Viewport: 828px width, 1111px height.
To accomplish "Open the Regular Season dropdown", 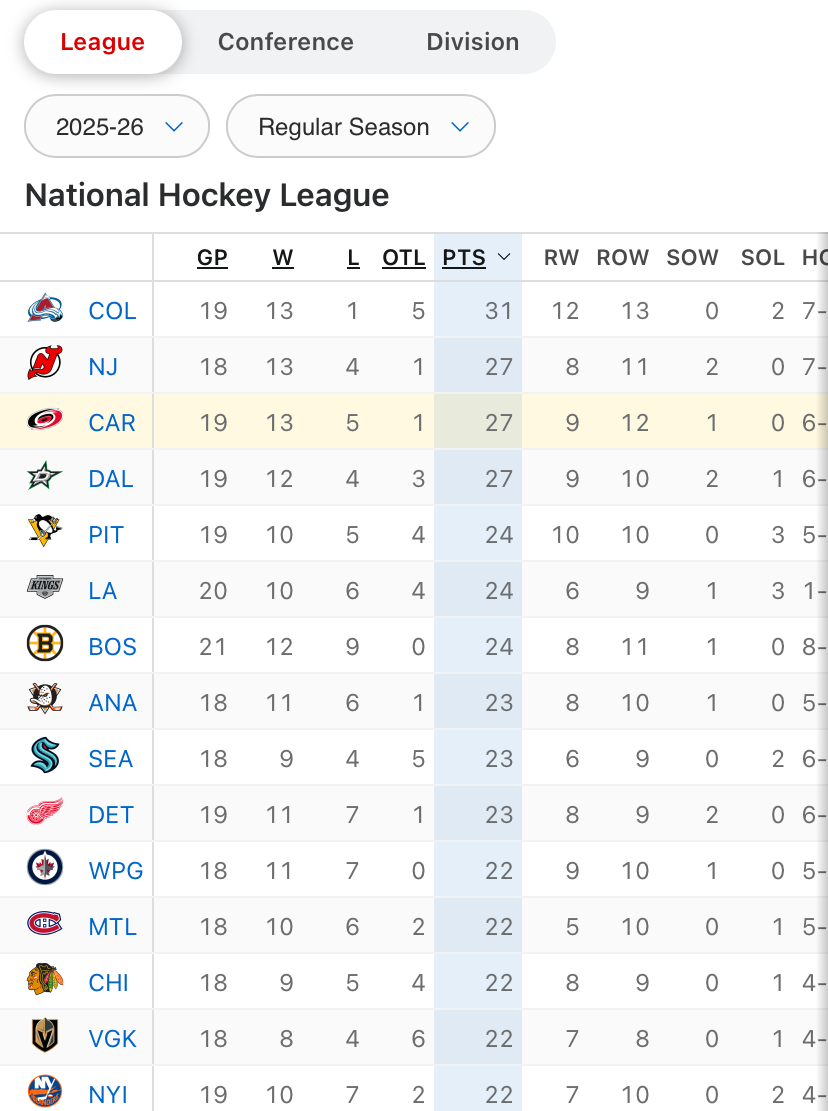I will point(361,127).
